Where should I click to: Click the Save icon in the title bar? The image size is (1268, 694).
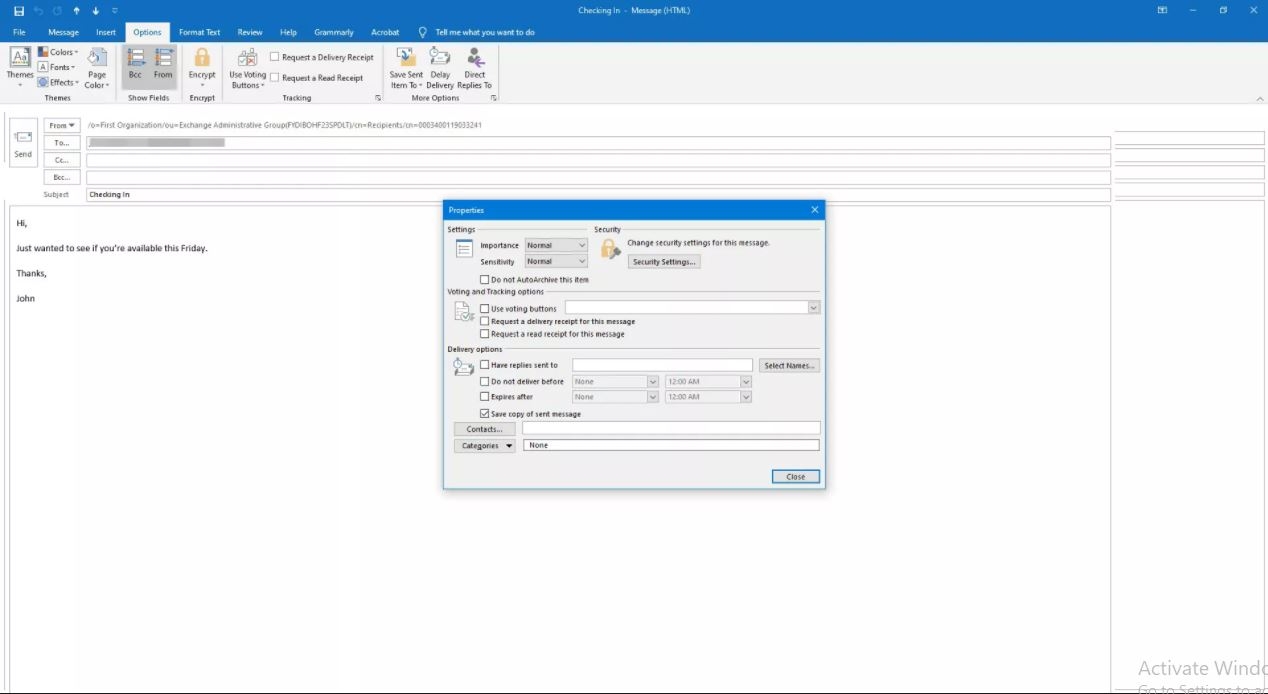pyautogui.click(x=19, y=10)
